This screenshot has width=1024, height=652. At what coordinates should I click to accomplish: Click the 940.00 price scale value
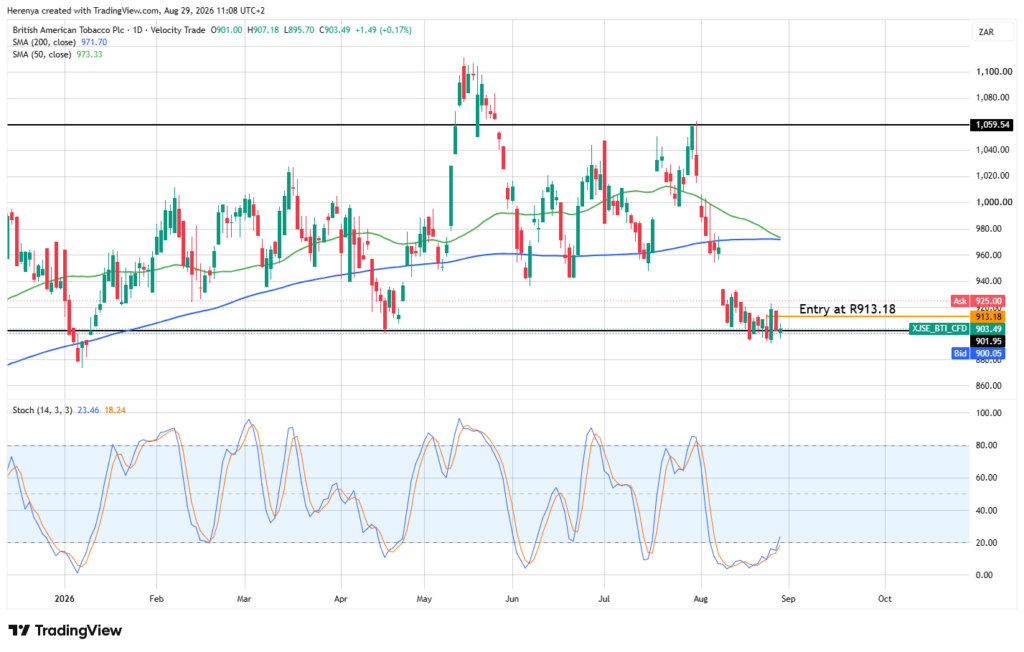point(989,281)
